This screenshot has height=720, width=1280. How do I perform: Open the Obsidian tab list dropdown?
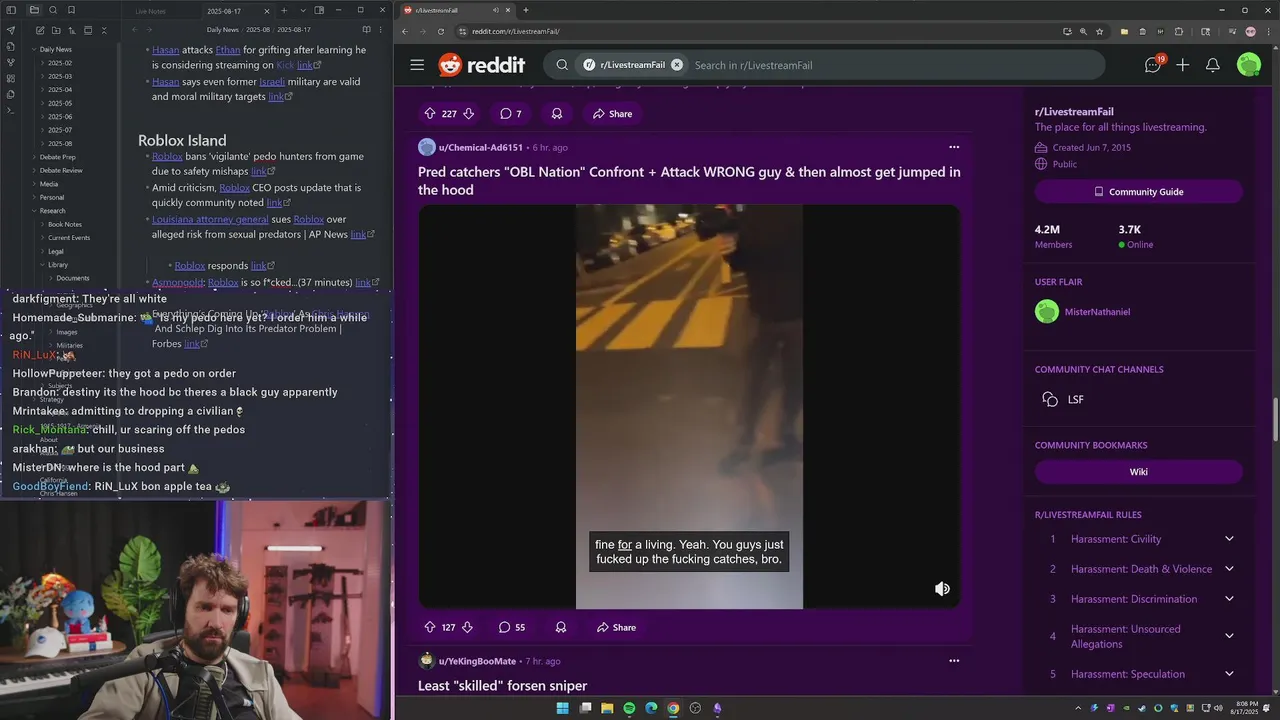[301, 10]
